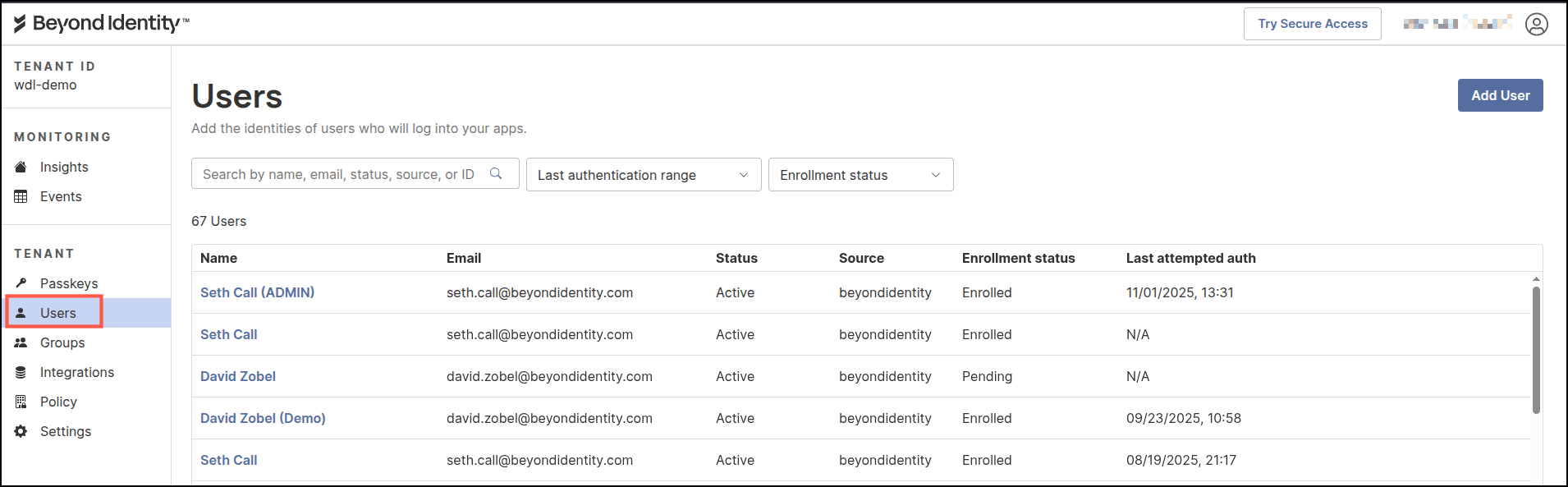Open the David Zobel (Demo) user link
Viewport: 1568px width, 487px height.
[263, 418]
